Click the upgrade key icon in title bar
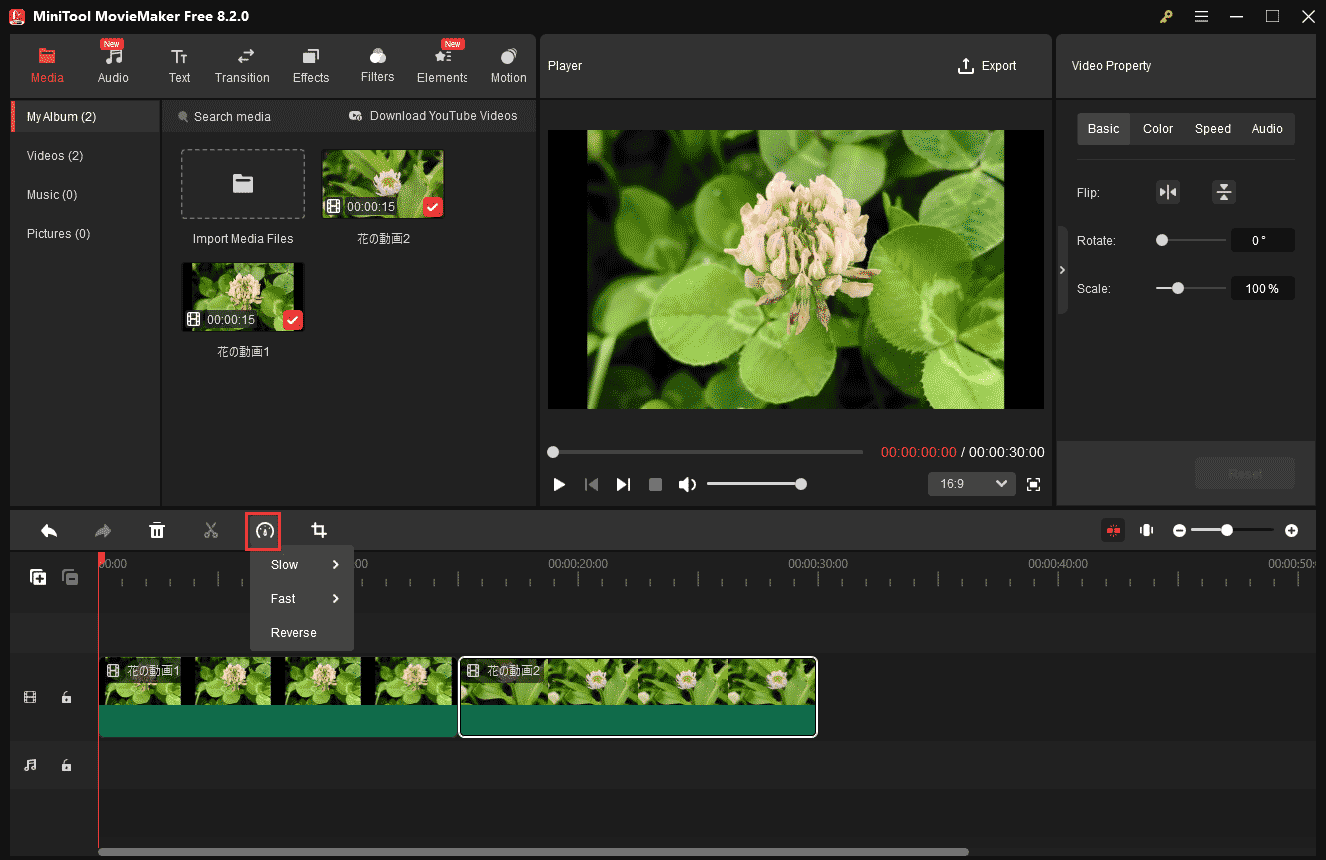 1166,16
